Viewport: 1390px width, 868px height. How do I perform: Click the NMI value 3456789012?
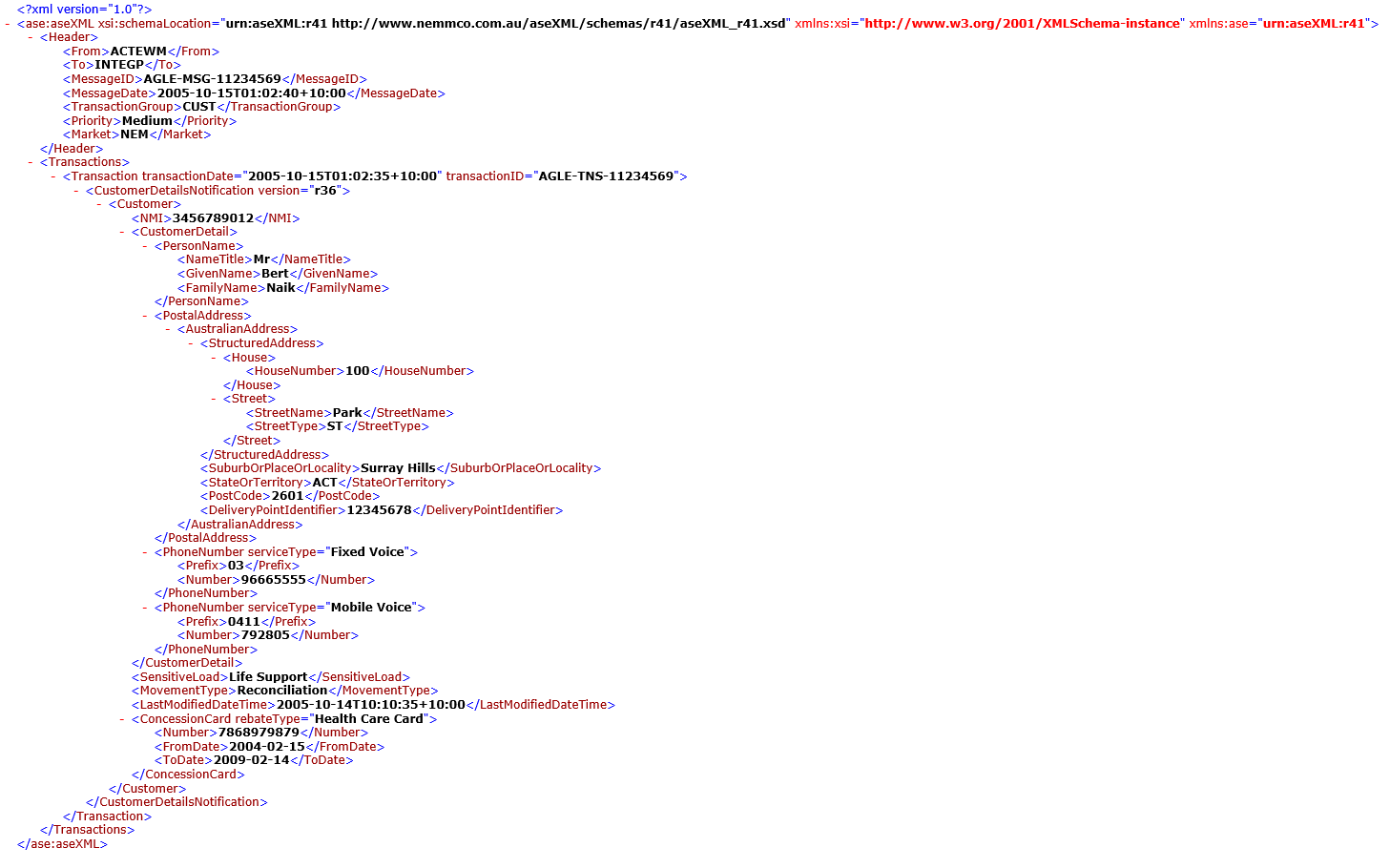coord(213,218)
